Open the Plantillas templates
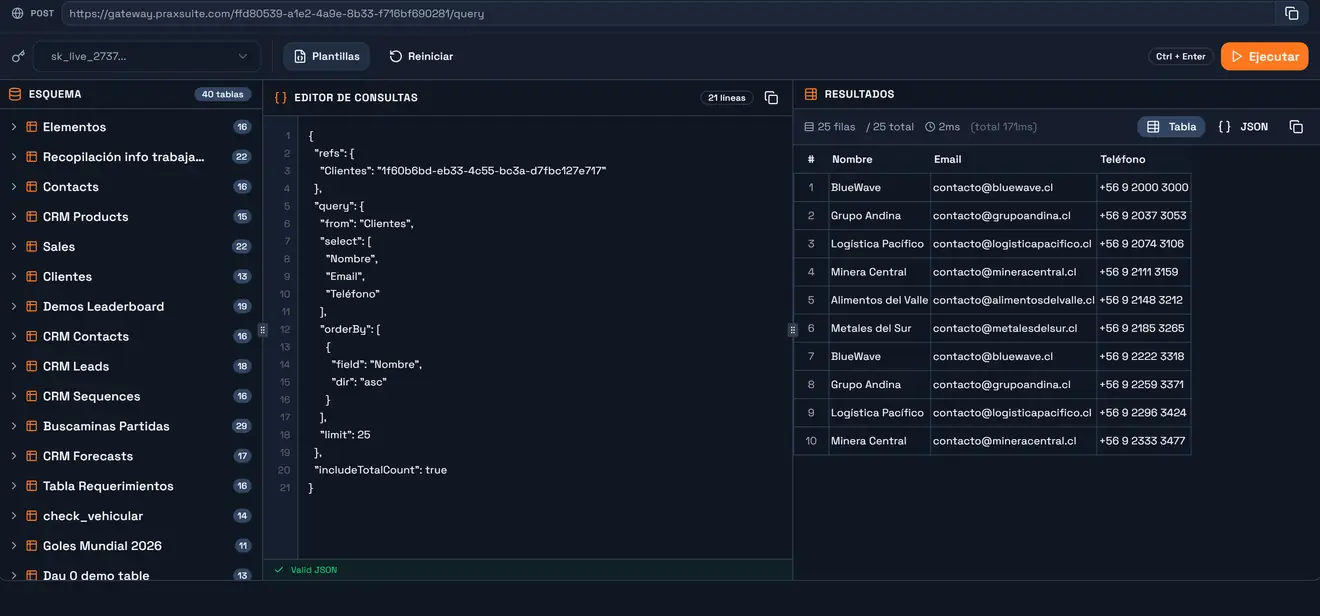 (326, 56)
